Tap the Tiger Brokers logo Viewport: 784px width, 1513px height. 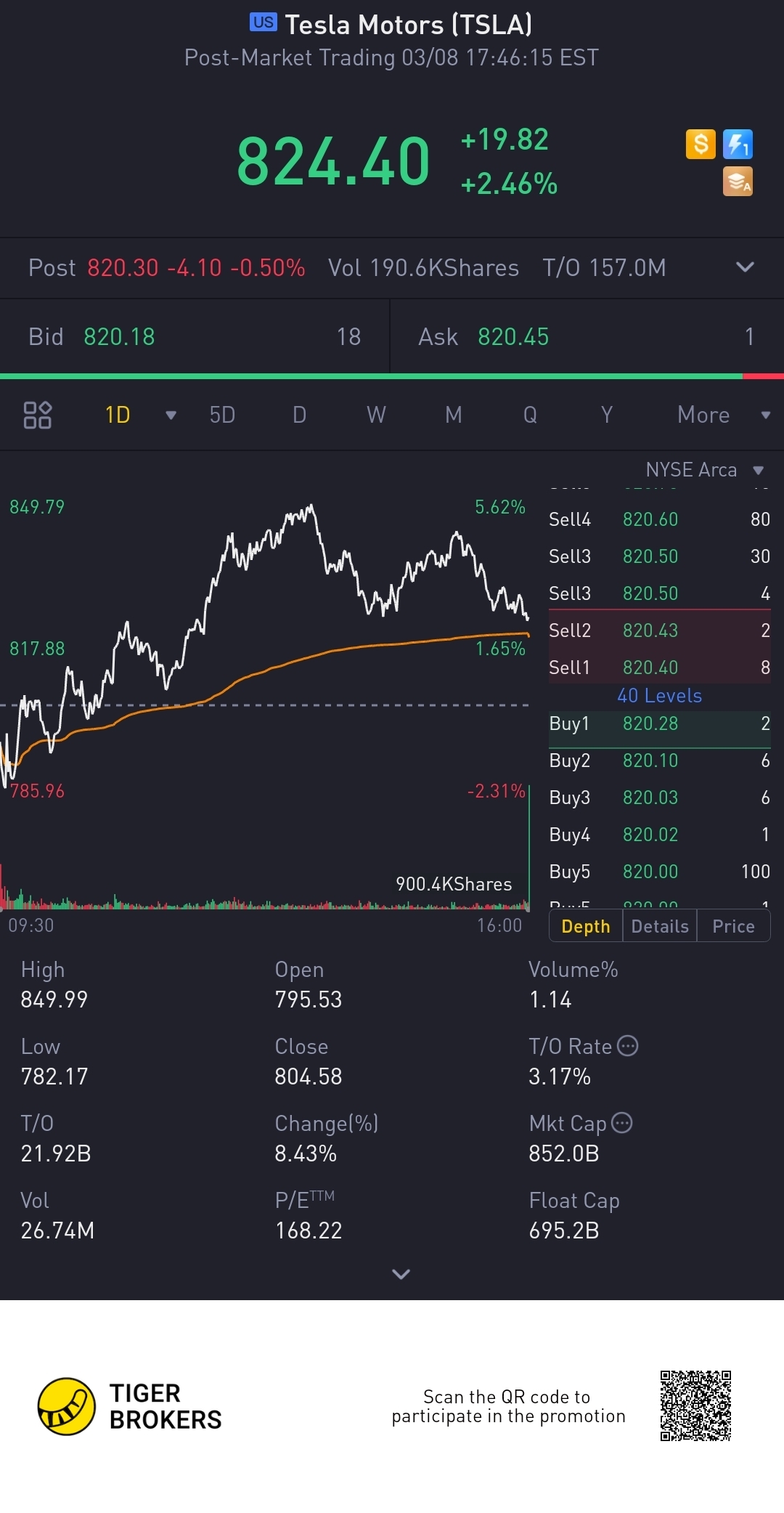[67, 1406]
